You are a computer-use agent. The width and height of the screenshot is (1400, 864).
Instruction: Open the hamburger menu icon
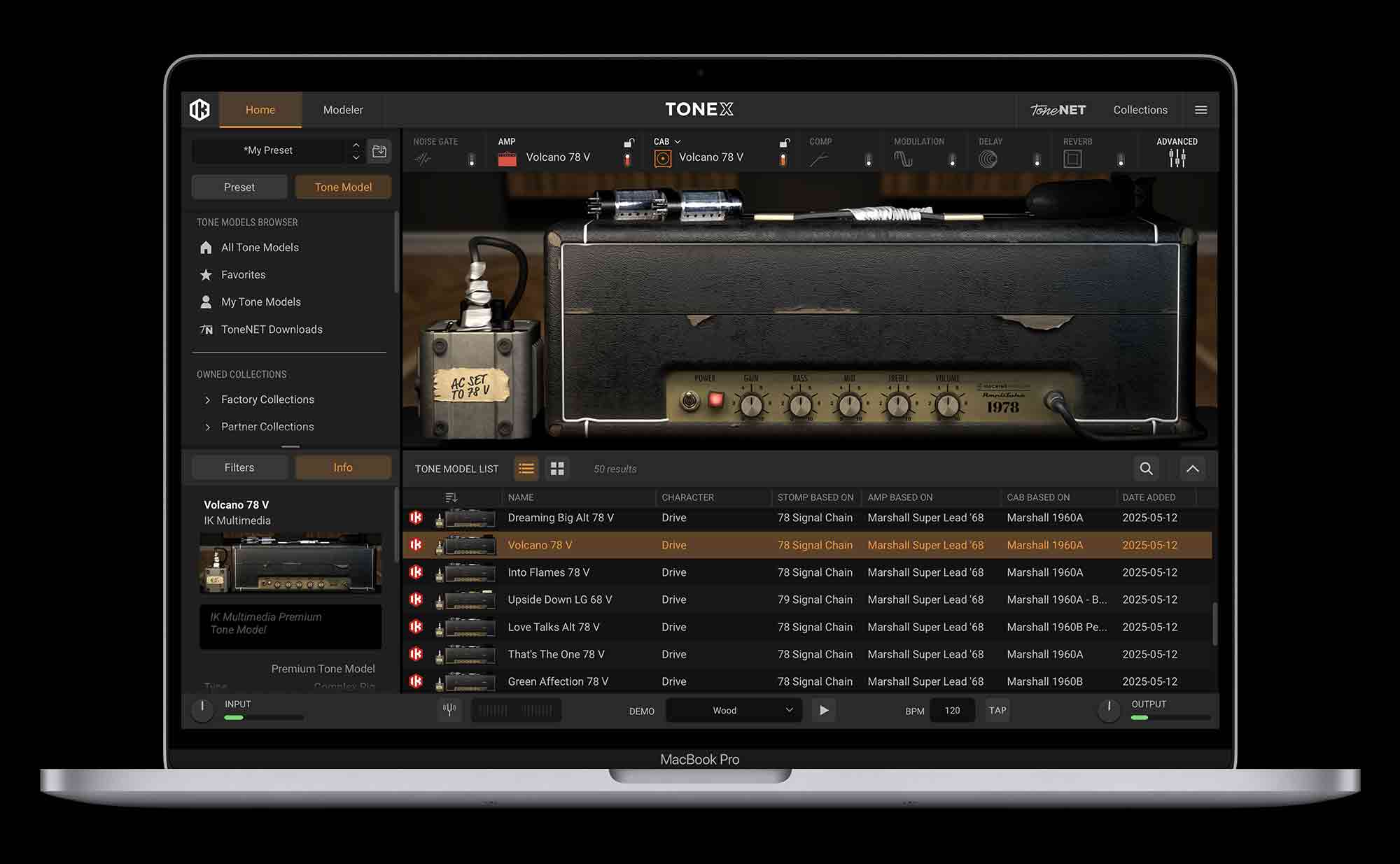click(1200, 110)
